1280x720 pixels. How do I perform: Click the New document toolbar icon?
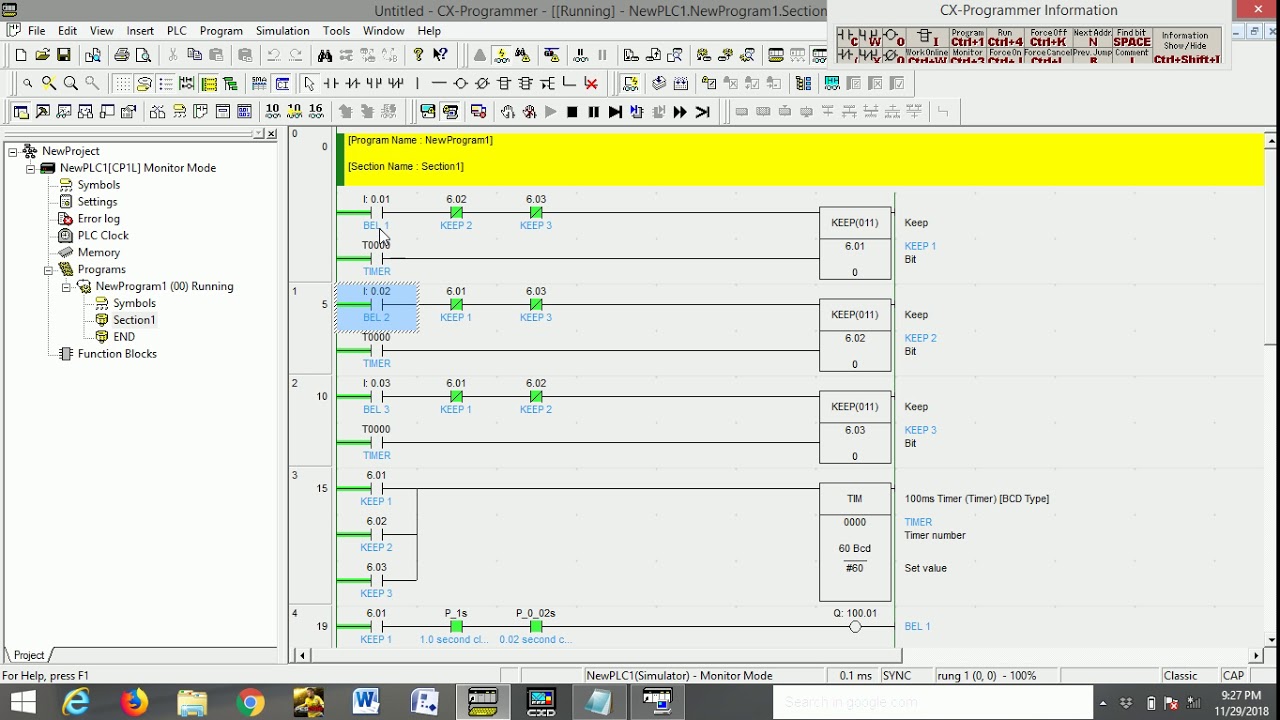(x=21, y=55)
